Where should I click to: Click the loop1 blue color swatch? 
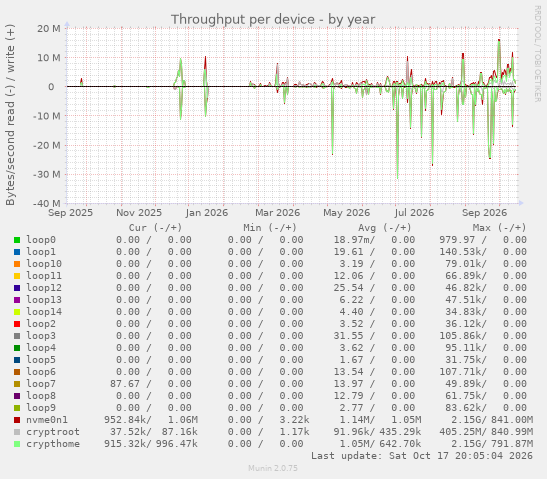pyautogui.click(x=17, y=252)
